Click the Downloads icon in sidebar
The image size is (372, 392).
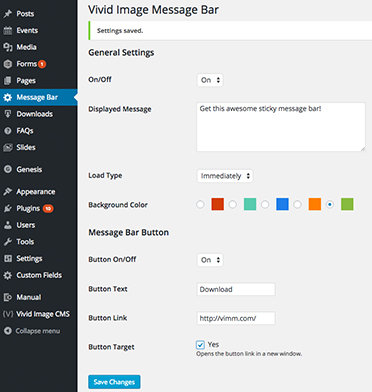click(x=8, y=114)
